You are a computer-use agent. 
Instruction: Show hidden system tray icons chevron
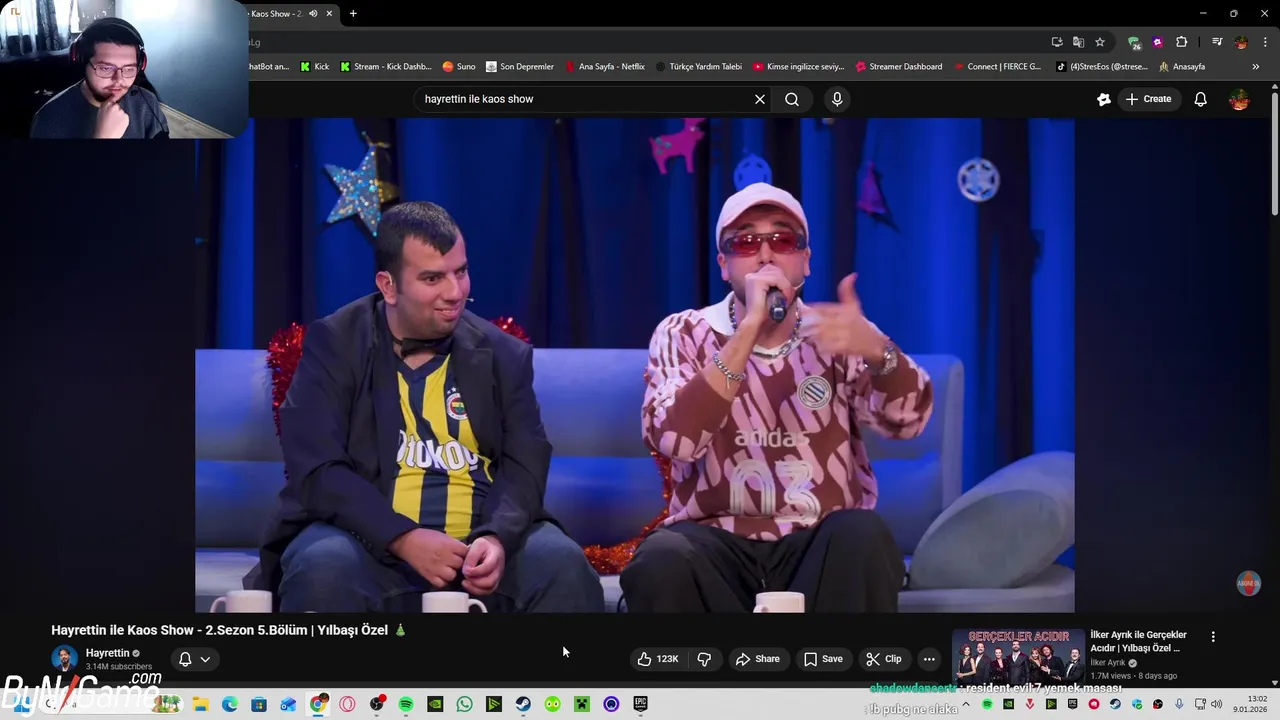point(965,704)
